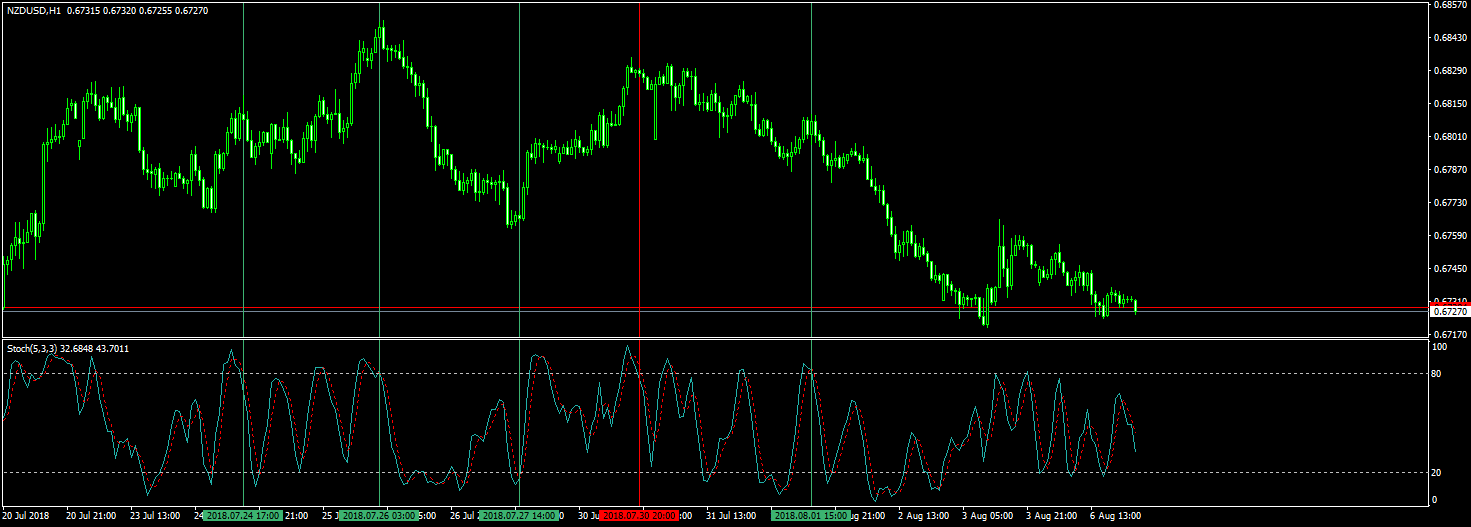Click the 0.68570 price scale label
The height and width of the screenshot is (527, 1471).
tap(1450, 5)
